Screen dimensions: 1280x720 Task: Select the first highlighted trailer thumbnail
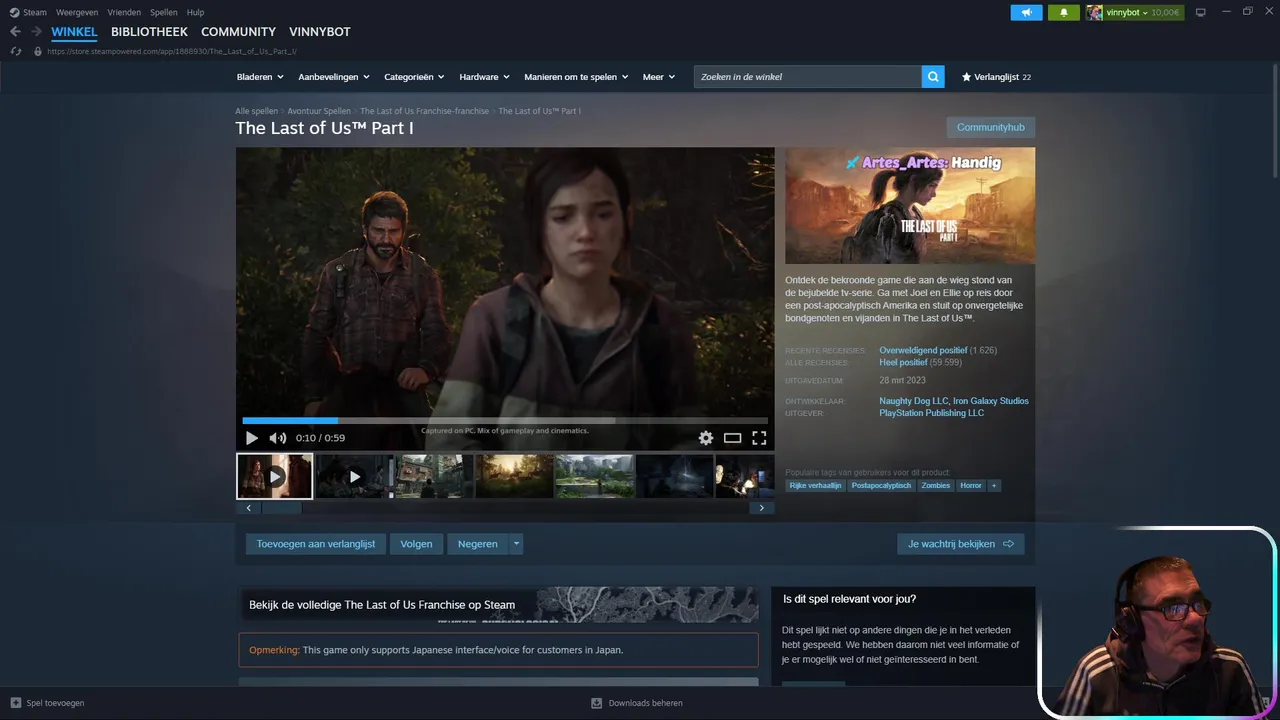click(x=275, y=476)
